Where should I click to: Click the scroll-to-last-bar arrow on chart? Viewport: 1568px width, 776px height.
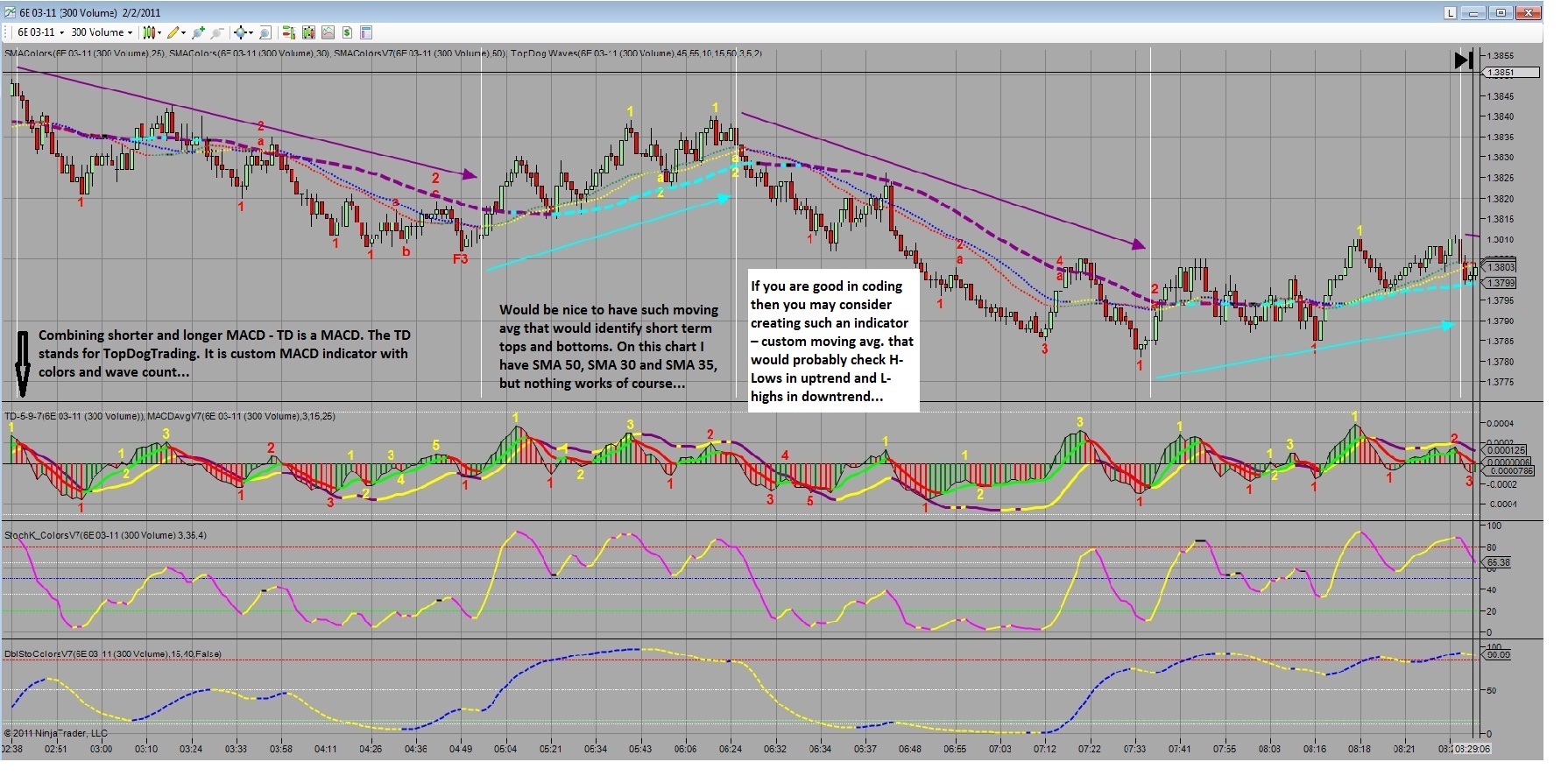(1464, 60)
